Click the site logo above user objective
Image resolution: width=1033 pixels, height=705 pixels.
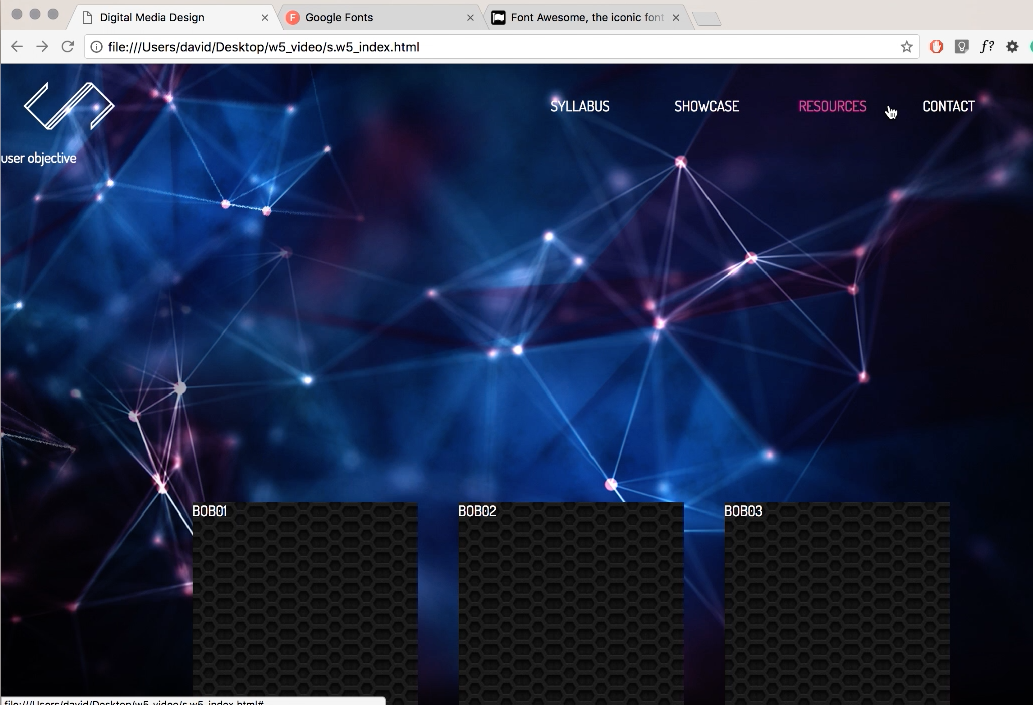[x=69, y=106]
